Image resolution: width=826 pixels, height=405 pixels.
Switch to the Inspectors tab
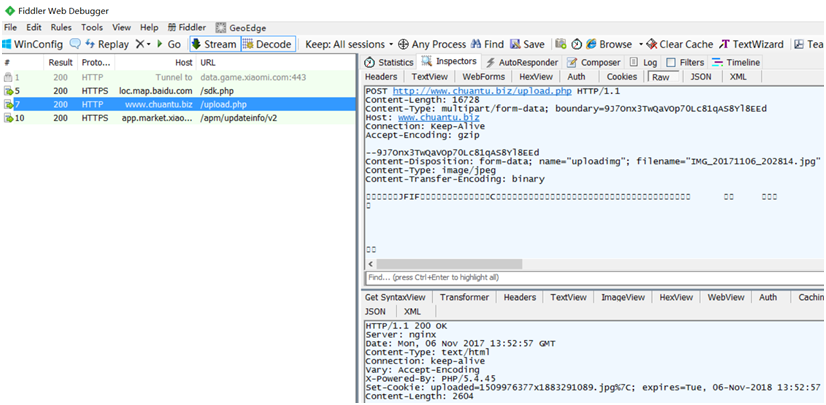450,62
